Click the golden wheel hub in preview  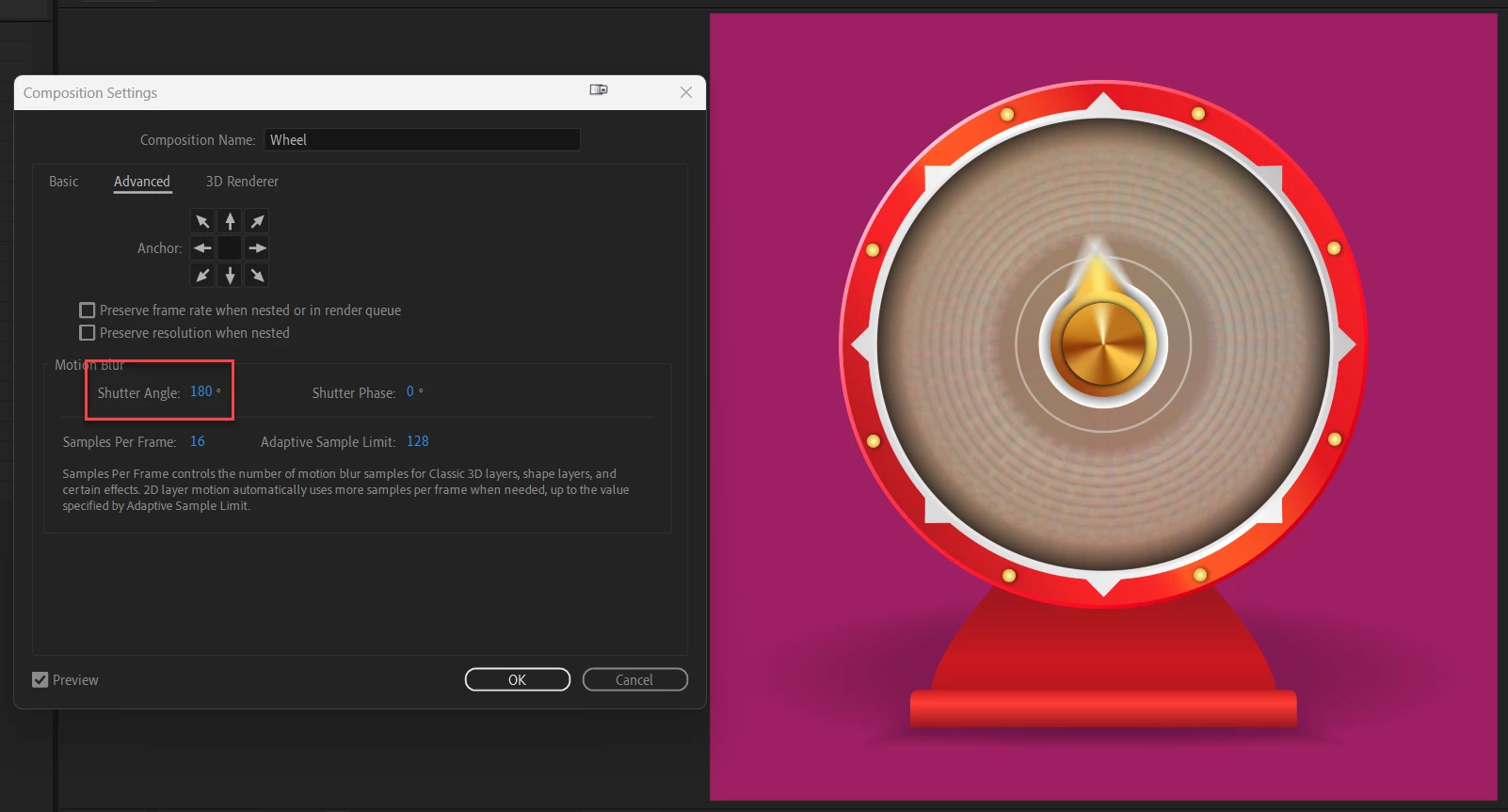coord(1103,344)
